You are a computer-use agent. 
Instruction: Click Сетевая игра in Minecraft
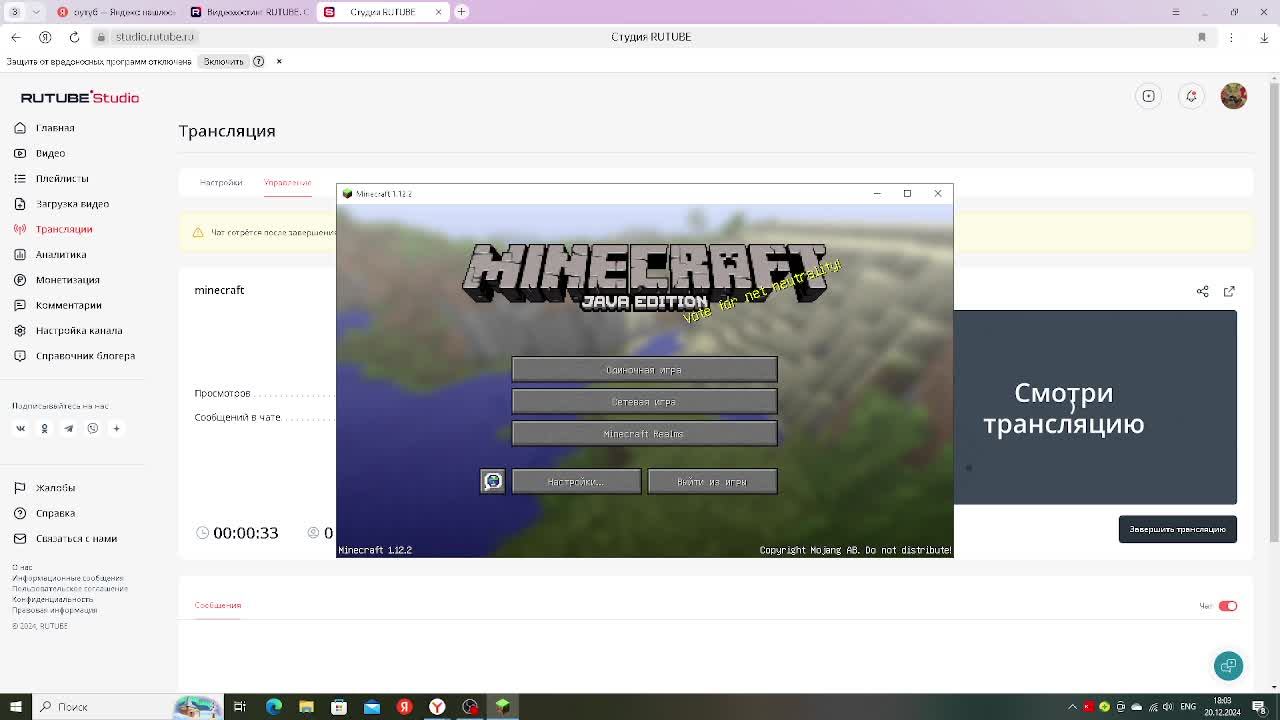click(644, 402)
